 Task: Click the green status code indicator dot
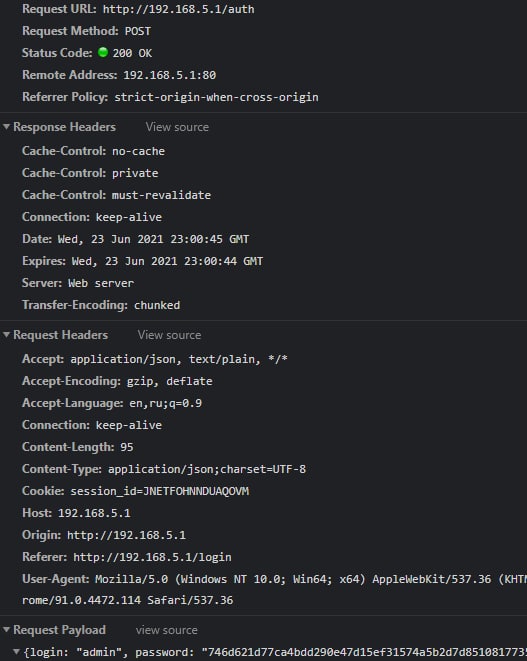[103, 52]
